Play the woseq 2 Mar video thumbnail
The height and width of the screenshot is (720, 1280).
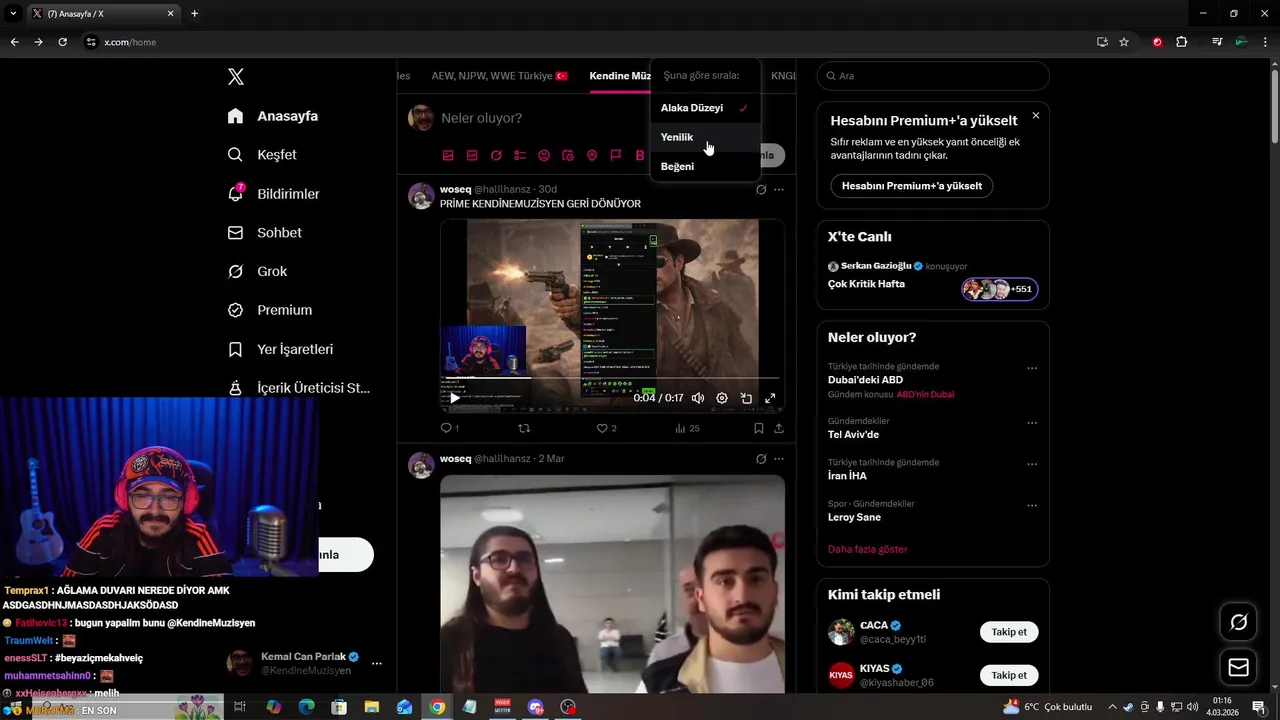(612, 584)
